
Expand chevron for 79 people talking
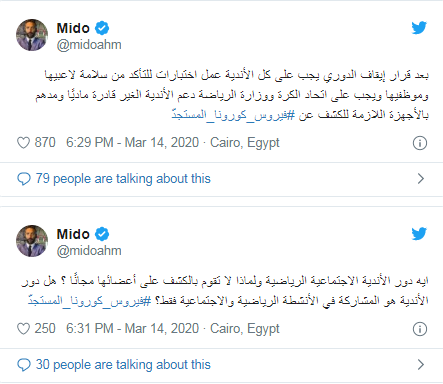coord(421,179)
